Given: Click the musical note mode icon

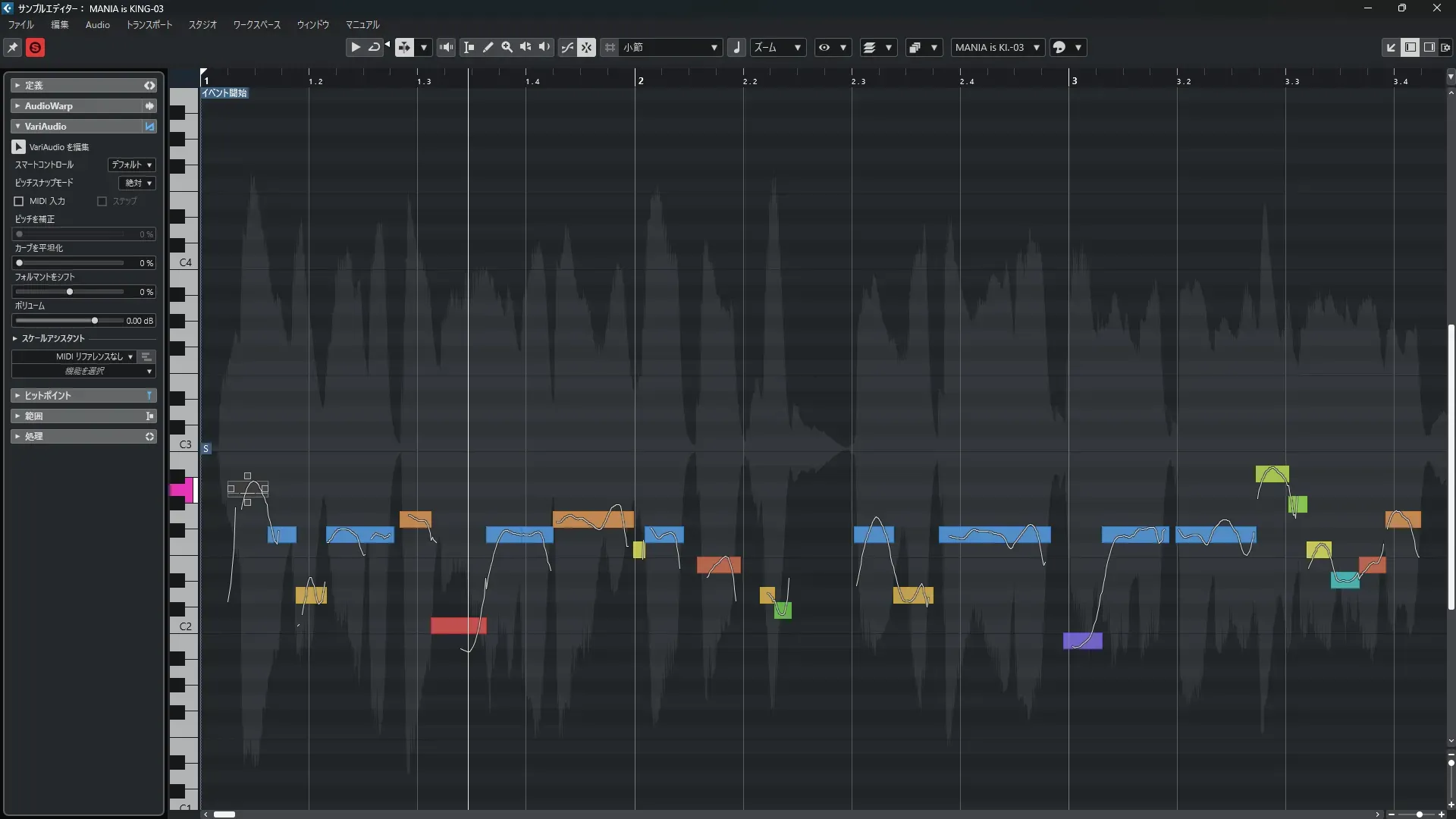Looking at the screenshot, I should [x=736, y=47].
